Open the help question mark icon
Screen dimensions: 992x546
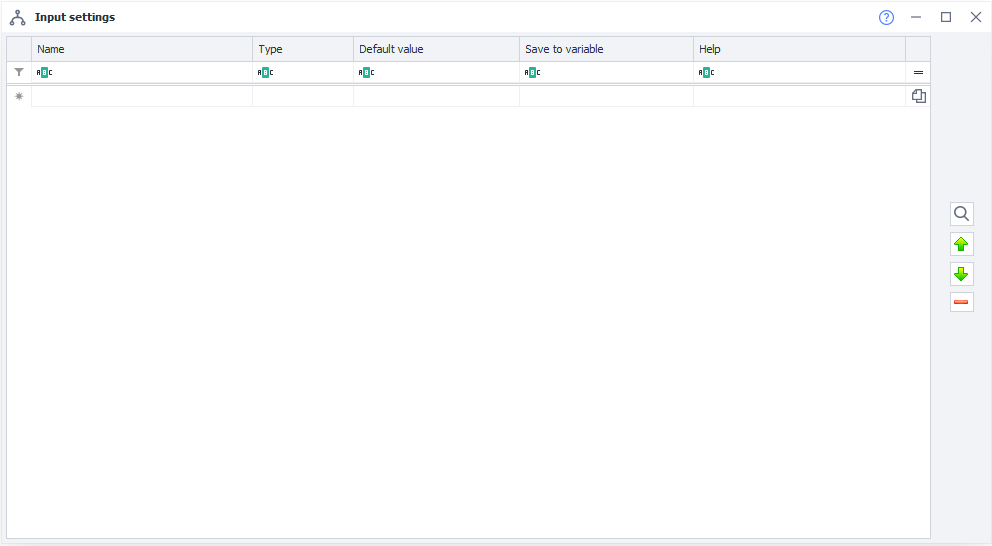point(886,17)
